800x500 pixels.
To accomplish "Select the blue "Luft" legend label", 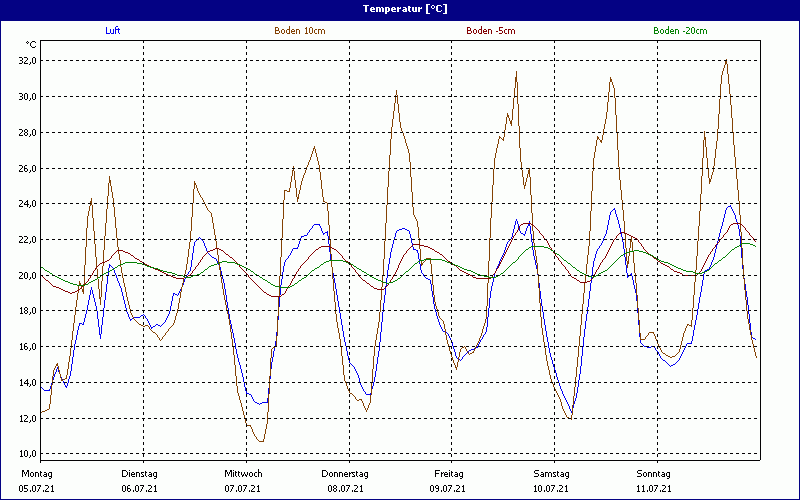I will tap(113, 31).
